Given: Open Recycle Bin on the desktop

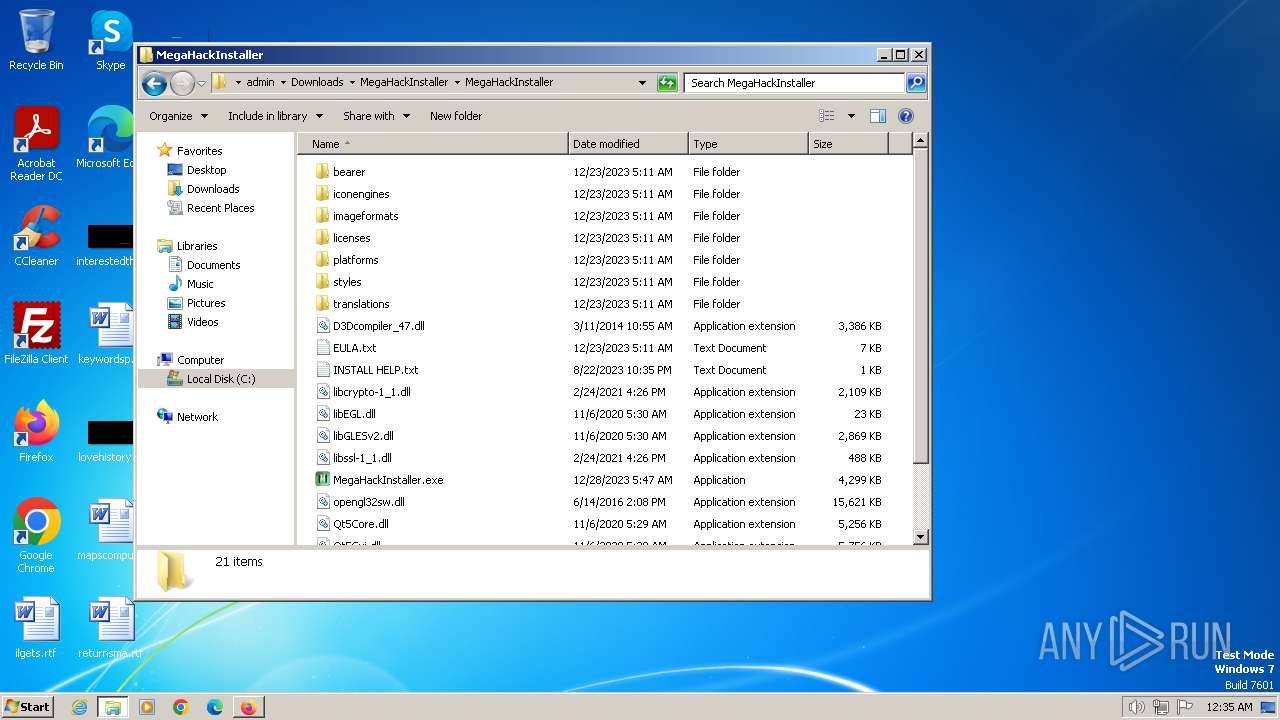Looking at the screenshot, I should (36, 40).
